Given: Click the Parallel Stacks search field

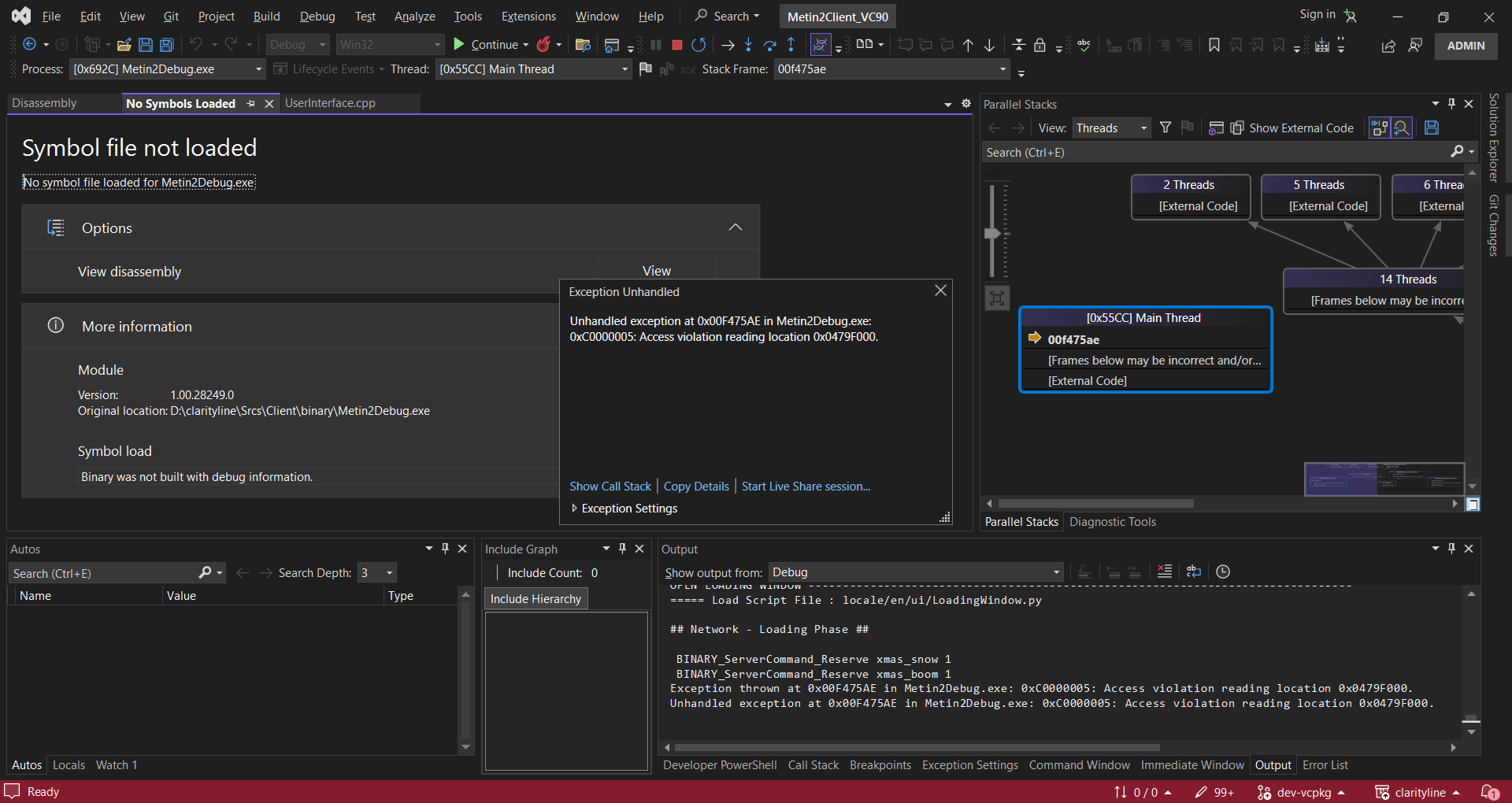Looking at the screenshot, I should click(1215, 152).
